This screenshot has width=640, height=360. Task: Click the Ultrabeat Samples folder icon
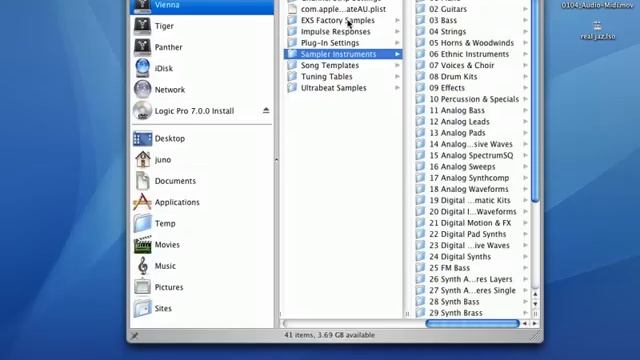pyautogui.click(x=292, y=88)
